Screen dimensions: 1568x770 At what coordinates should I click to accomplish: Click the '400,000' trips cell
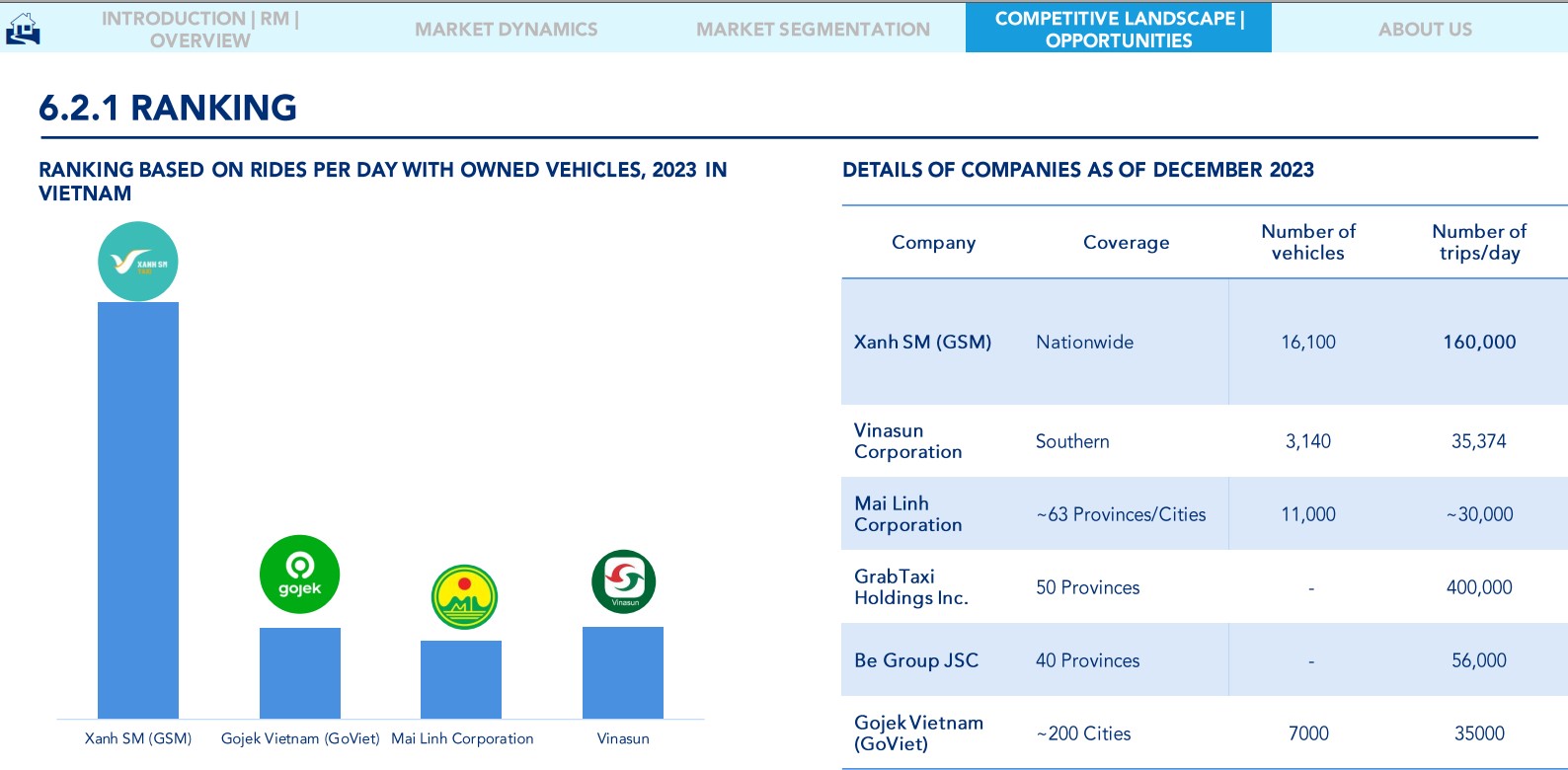1479,587
